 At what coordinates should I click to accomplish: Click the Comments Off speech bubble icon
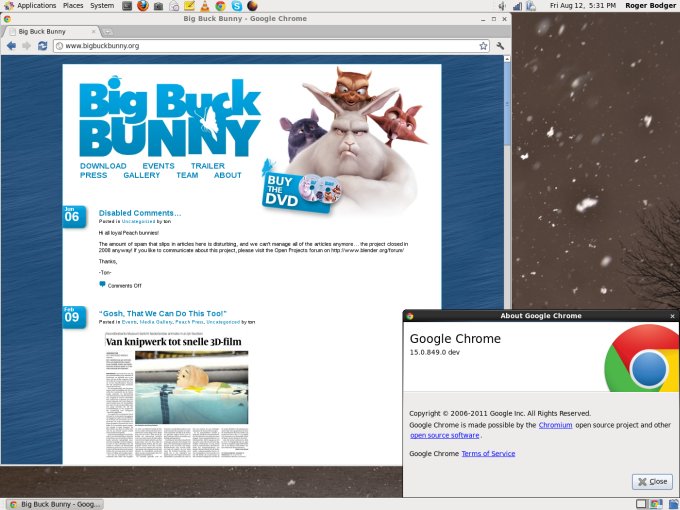[102, 284]
